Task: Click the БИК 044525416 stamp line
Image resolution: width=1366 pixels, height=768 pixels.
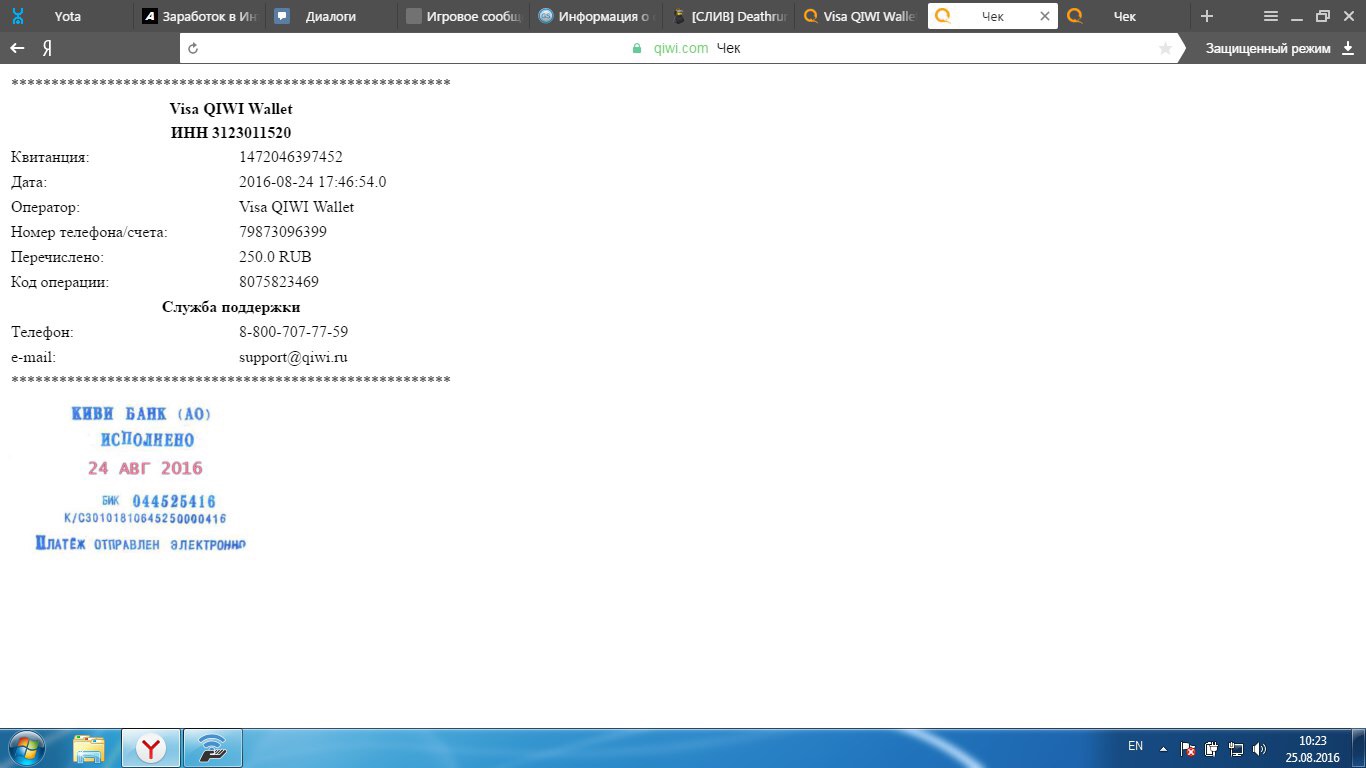Action: pyautogui.click(x=159, y=501)
